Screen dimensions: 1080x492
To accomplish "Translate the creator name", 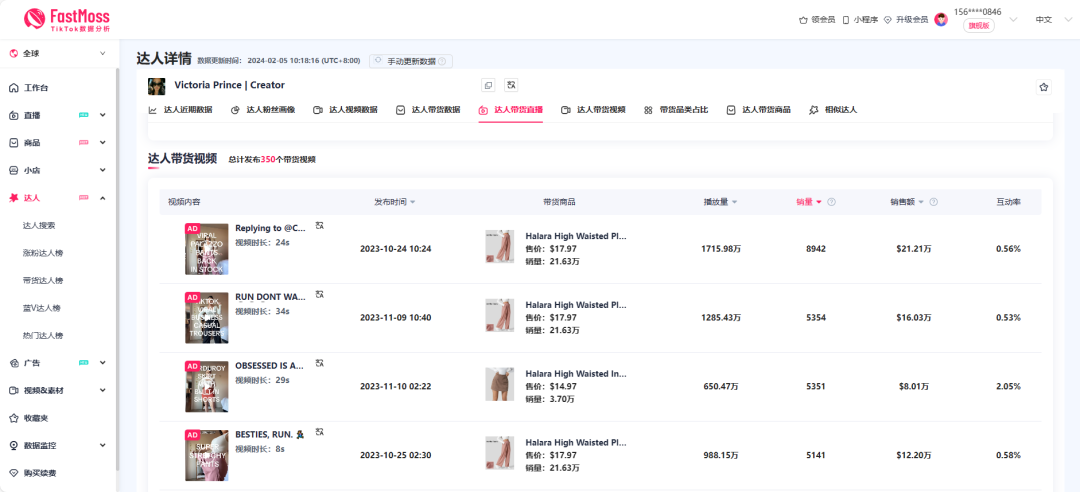I will pyautogui.click(x=511, y=86).
